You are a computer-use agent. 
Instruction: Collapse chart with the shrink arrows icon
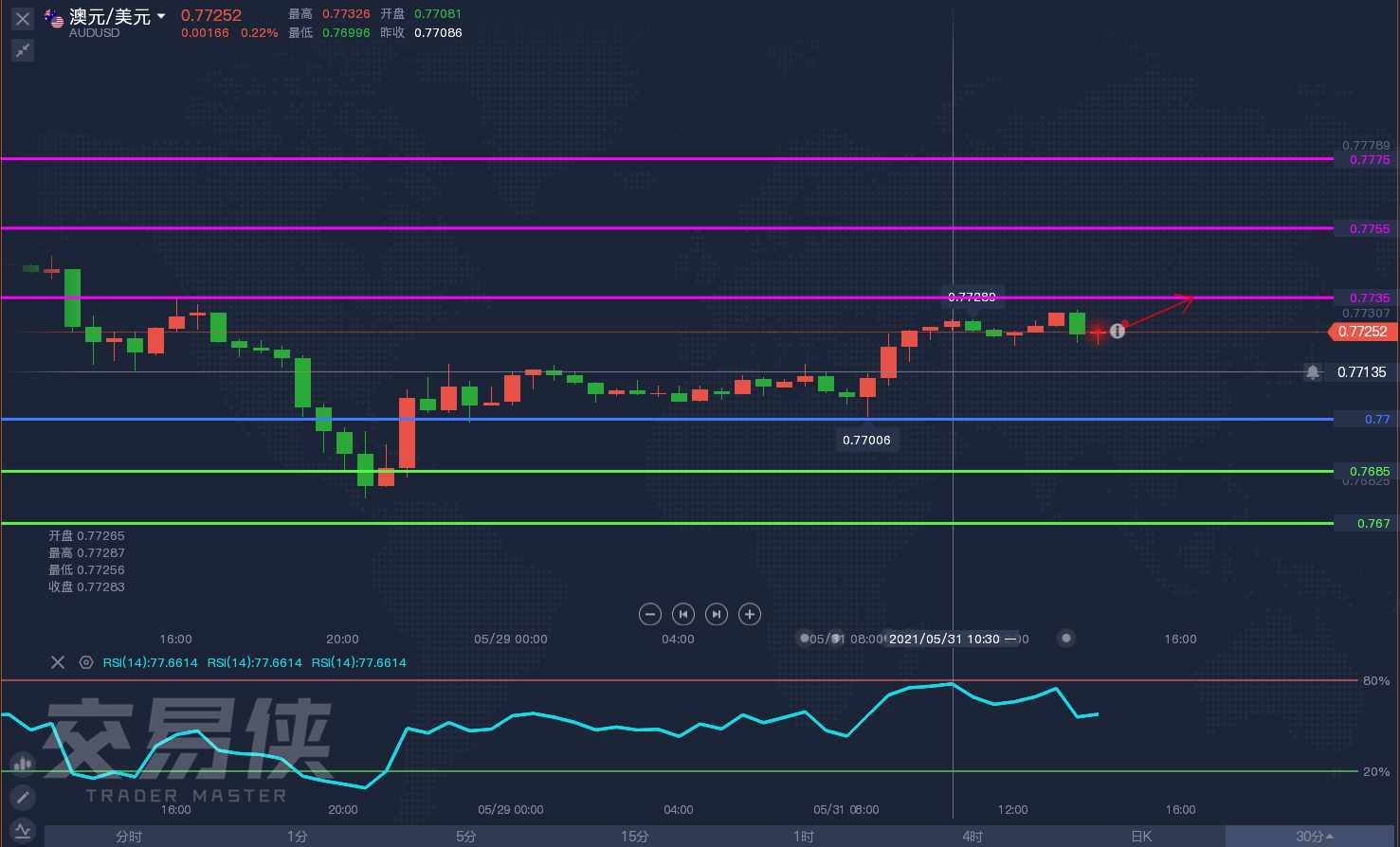[23, 50]
